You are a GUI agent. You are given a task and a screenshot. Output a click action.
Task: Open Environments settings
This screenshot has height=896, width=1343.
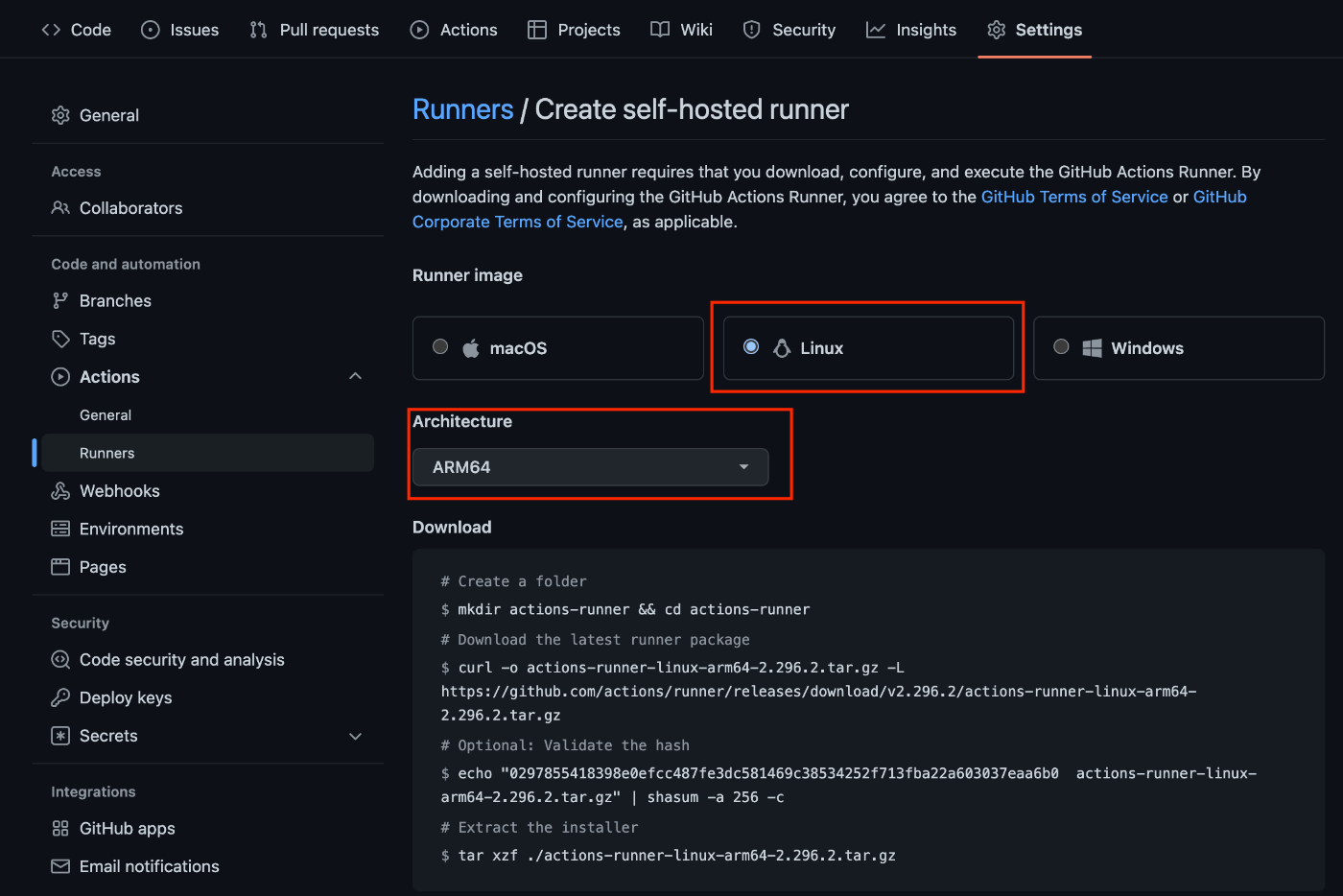click(131, 529)
